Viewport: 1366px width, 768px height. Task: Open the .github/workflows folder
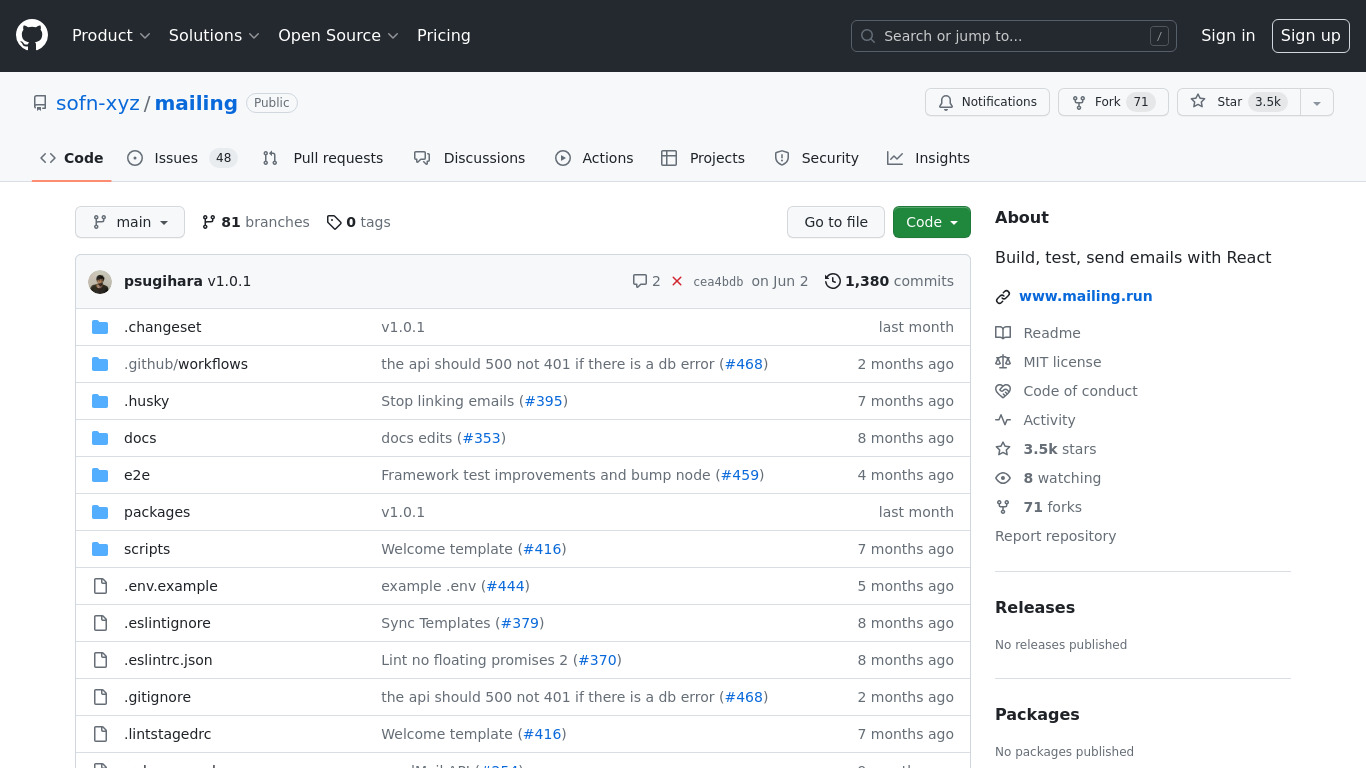(x=186, y=364)
